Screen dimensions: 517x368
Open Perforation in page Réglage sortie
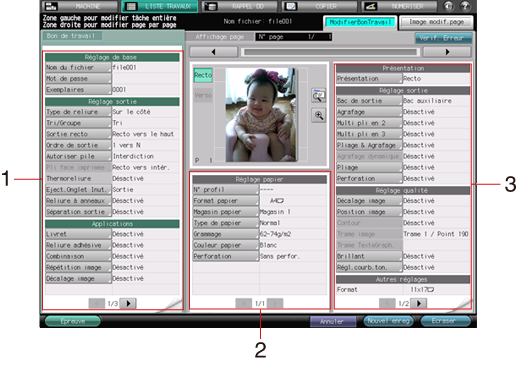point(369,179)
